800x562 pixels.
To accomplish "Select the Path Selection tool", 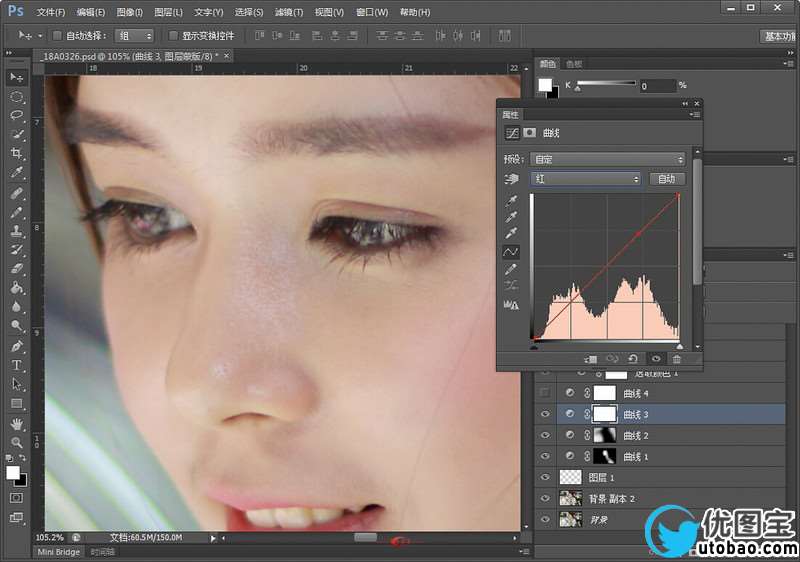I will coord(17,384).
